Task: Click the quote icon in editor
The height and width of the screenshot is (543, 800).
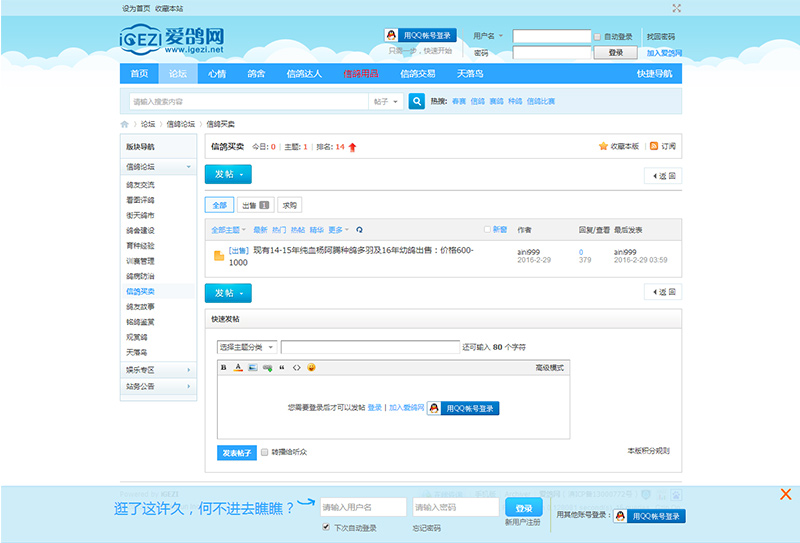Action: (x=282, y=367)
